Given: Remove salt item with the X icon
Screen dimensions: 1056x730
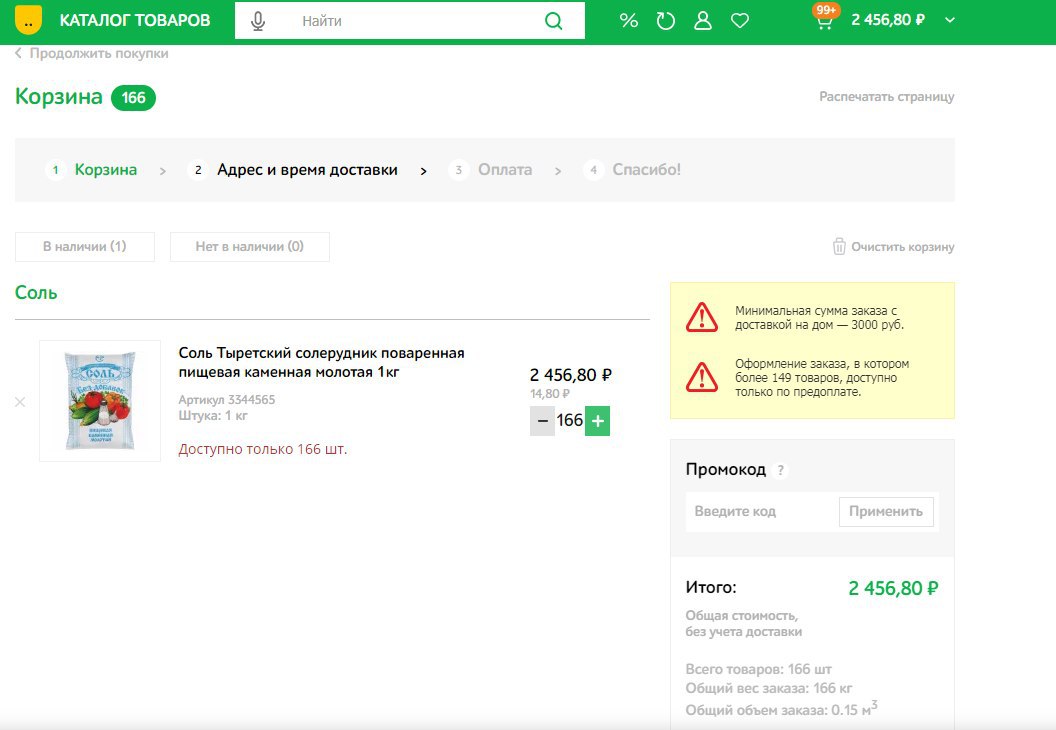Looking at the screenshot, I should tap(20, 402).
